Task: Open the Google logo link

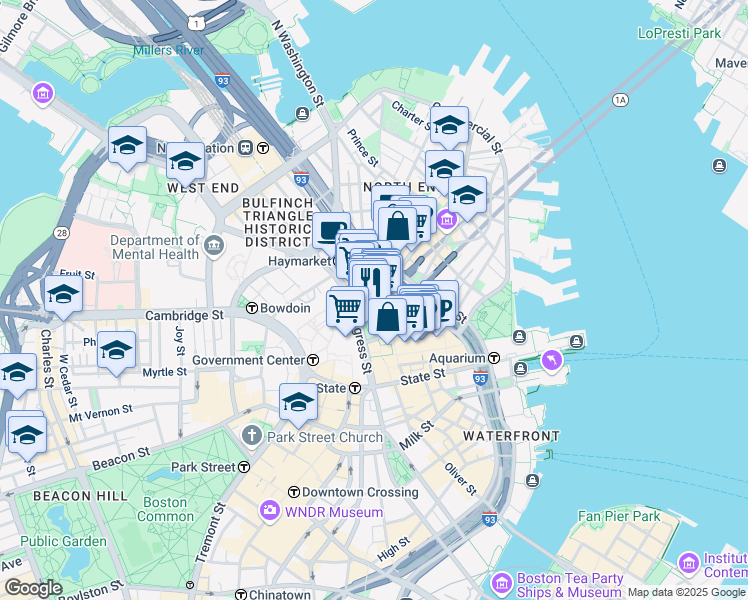Action: [x=33, y=589]
